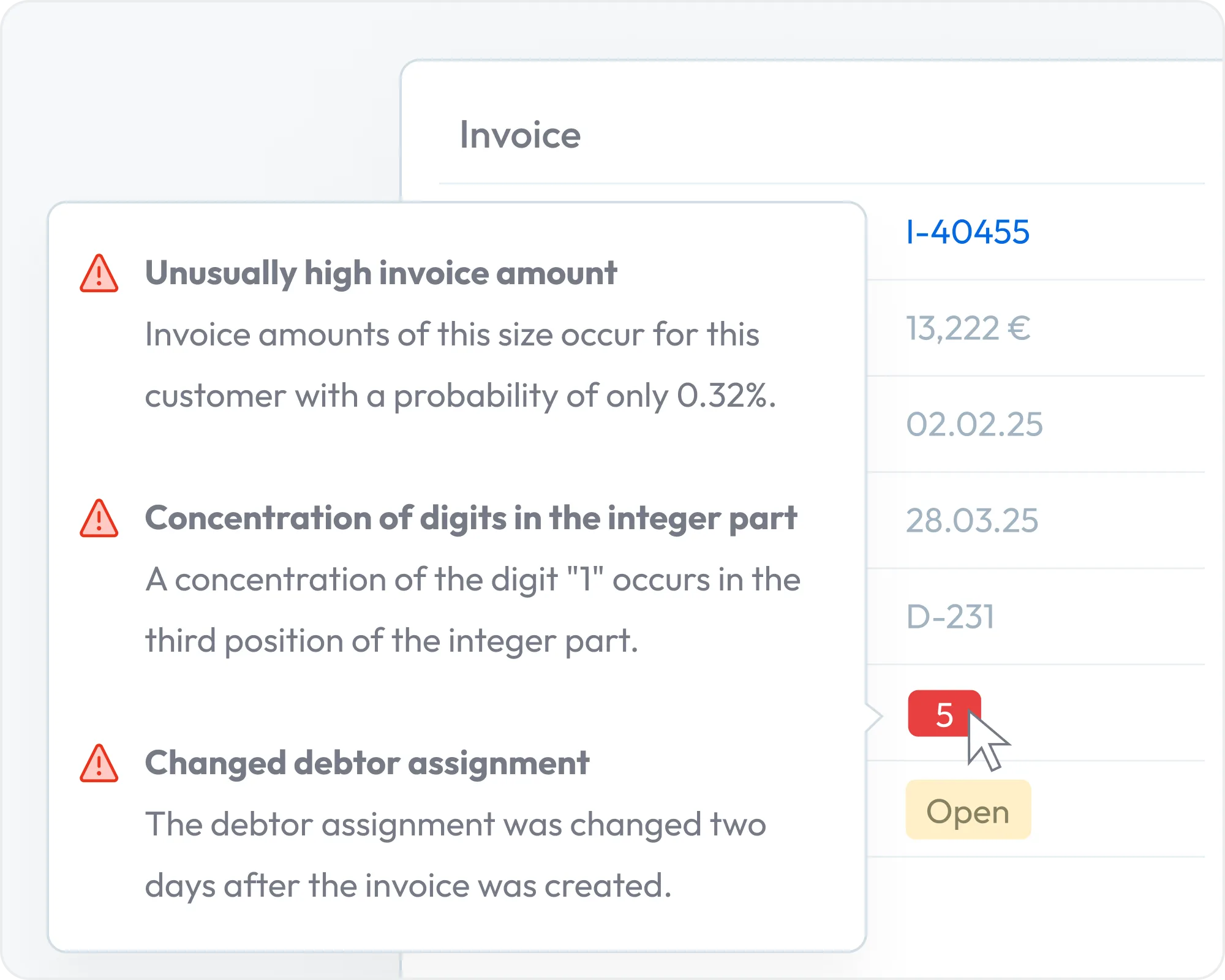Screen dimensions: 1225x980
Task: Click the due date 28.03.25
Action: (x=972, y=521)
